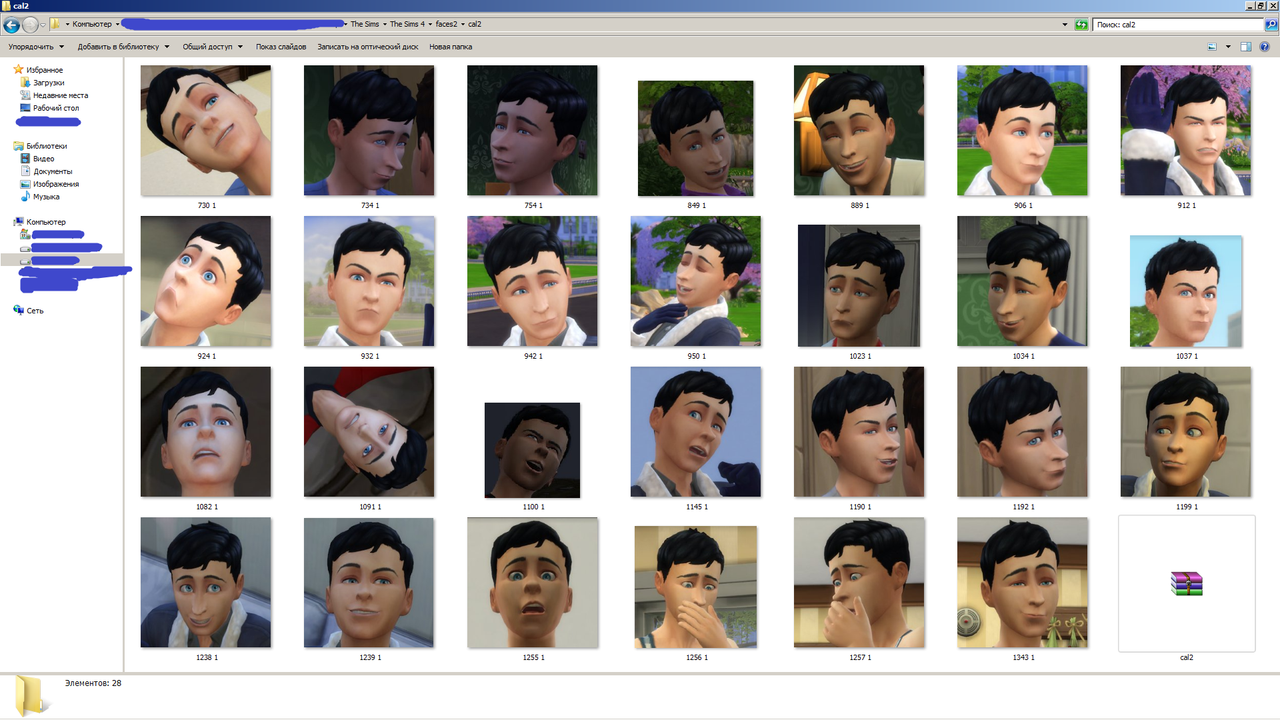Viewport: 1280px width, 720px height.
Task: Open the Общий доступ dropdown
Action: [x=213, y=47]
